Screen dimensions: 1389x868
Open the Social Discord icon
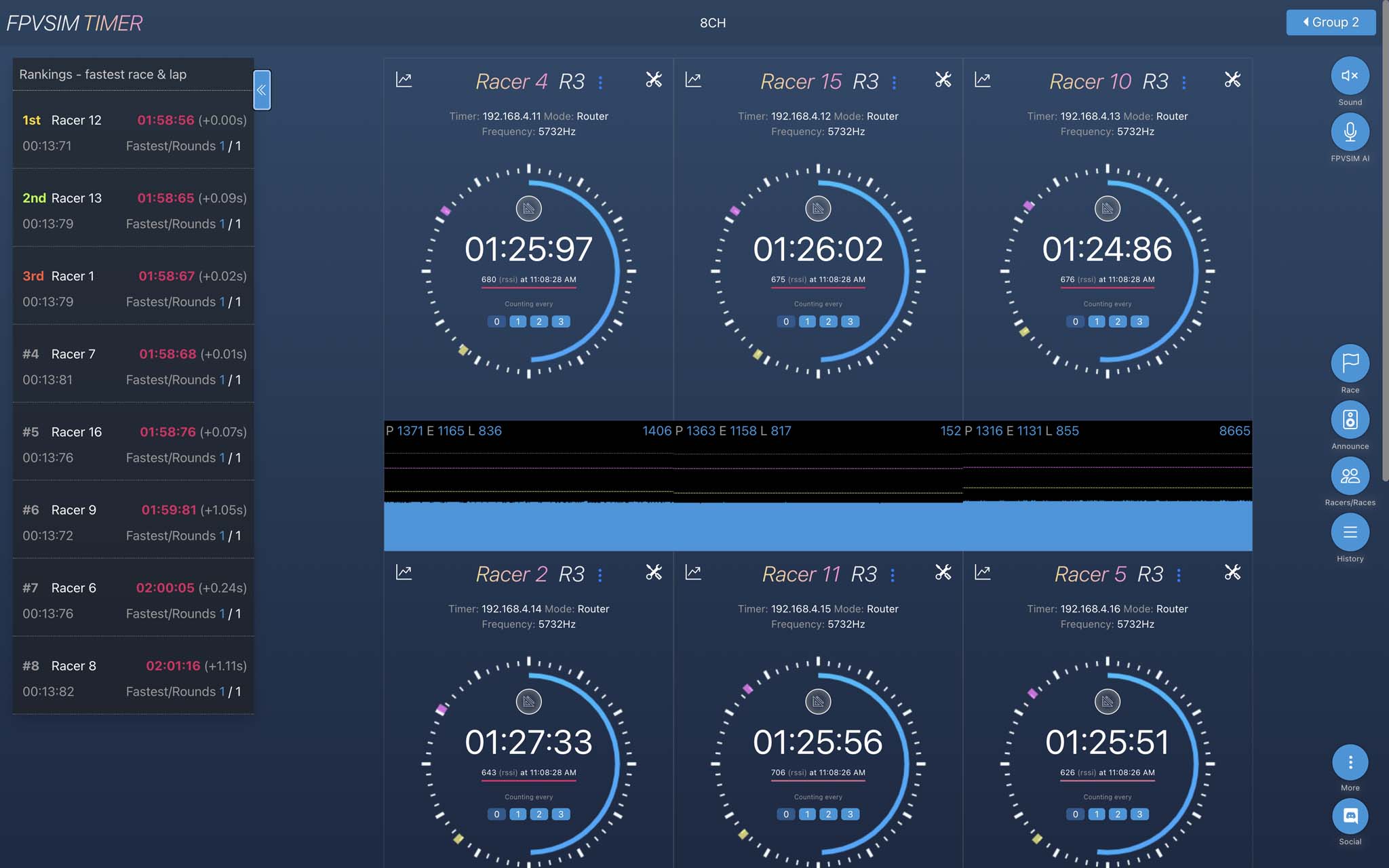[x=1350, y=816]
